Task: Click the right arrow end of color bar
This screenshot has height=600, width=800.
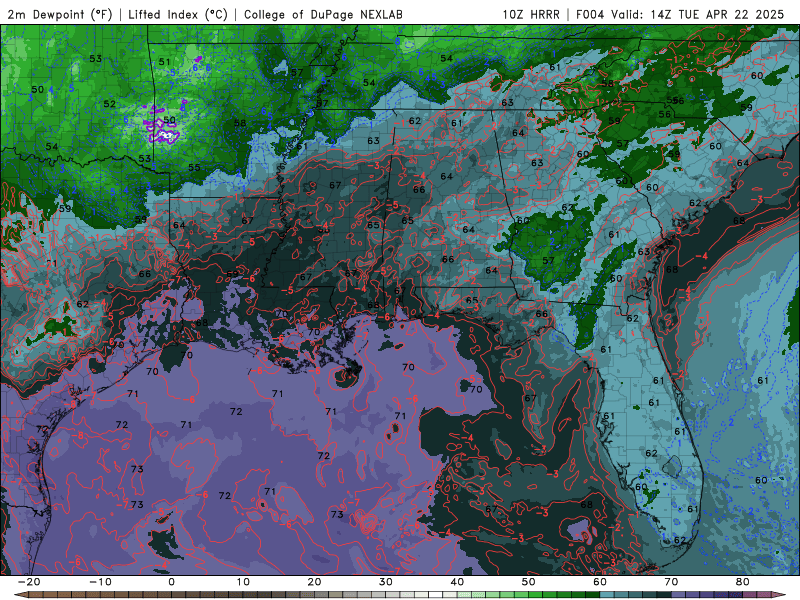Action: [x=779, y=595]
